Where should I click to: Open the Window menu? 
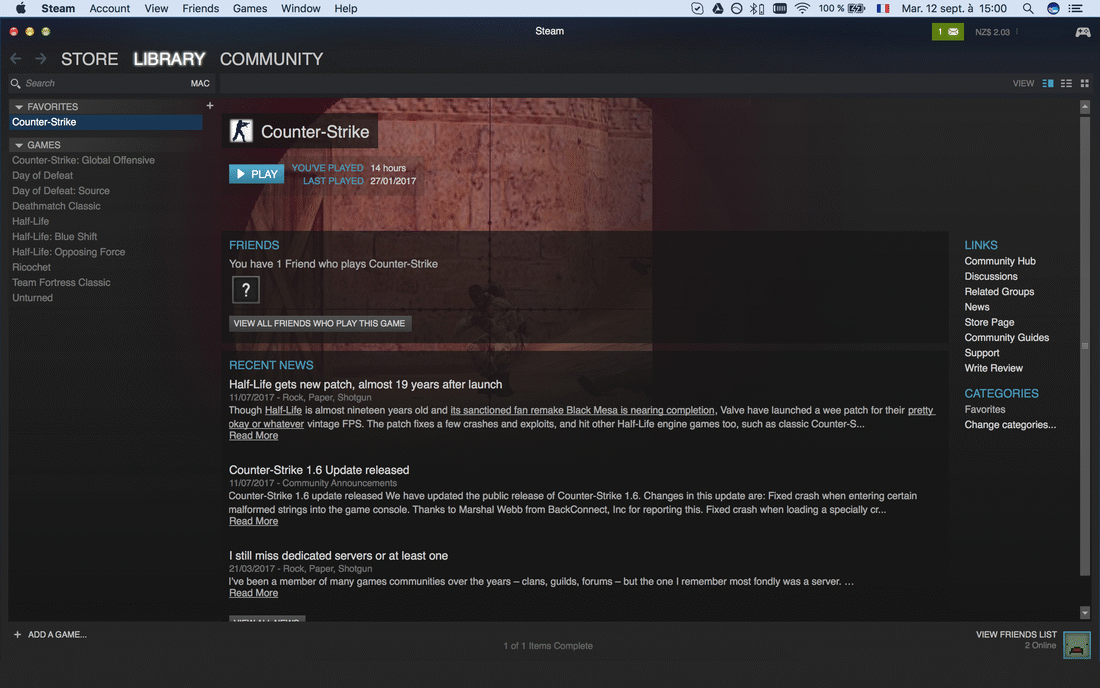click(300, 8)
